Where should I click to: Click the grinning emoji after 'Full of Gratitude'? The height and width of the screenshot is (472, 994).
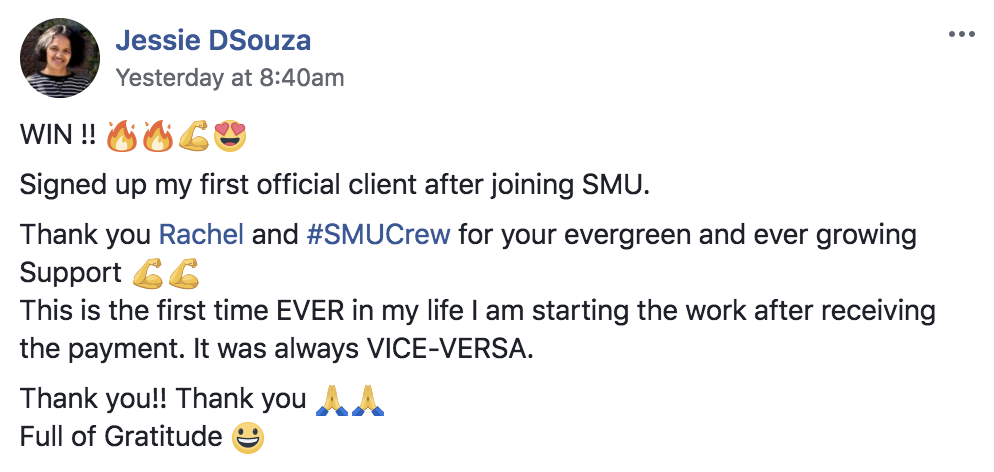tap(248, 438)
